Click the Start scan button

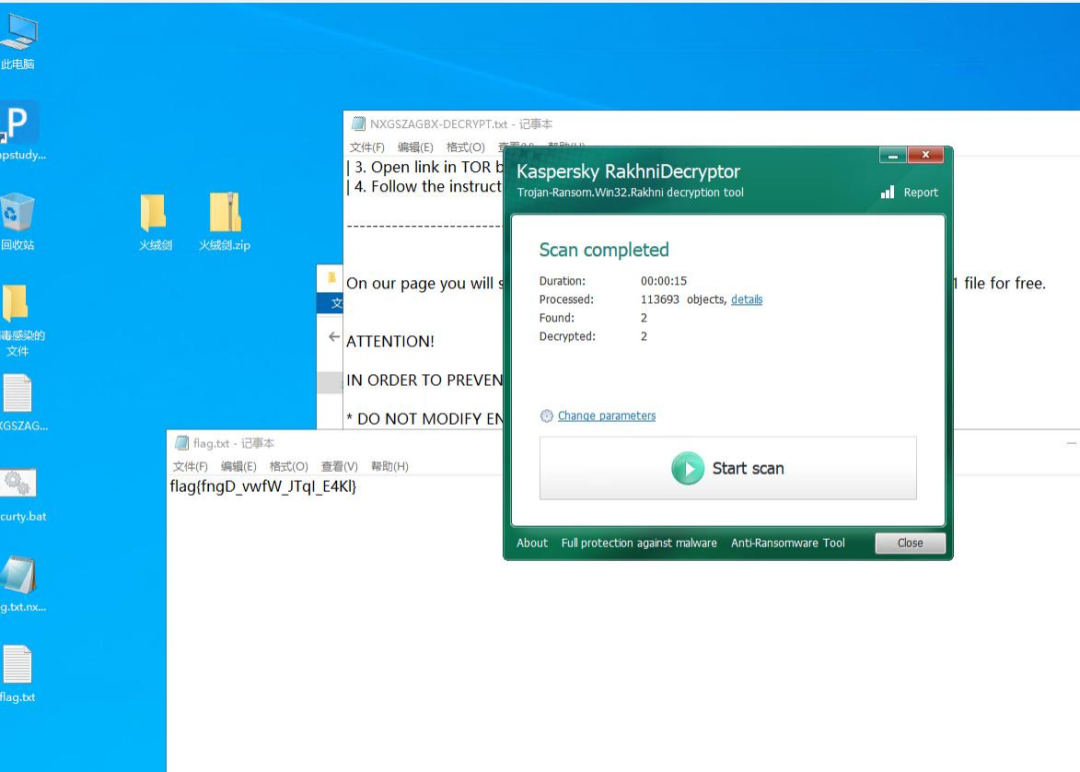click(x=728, y=468)
